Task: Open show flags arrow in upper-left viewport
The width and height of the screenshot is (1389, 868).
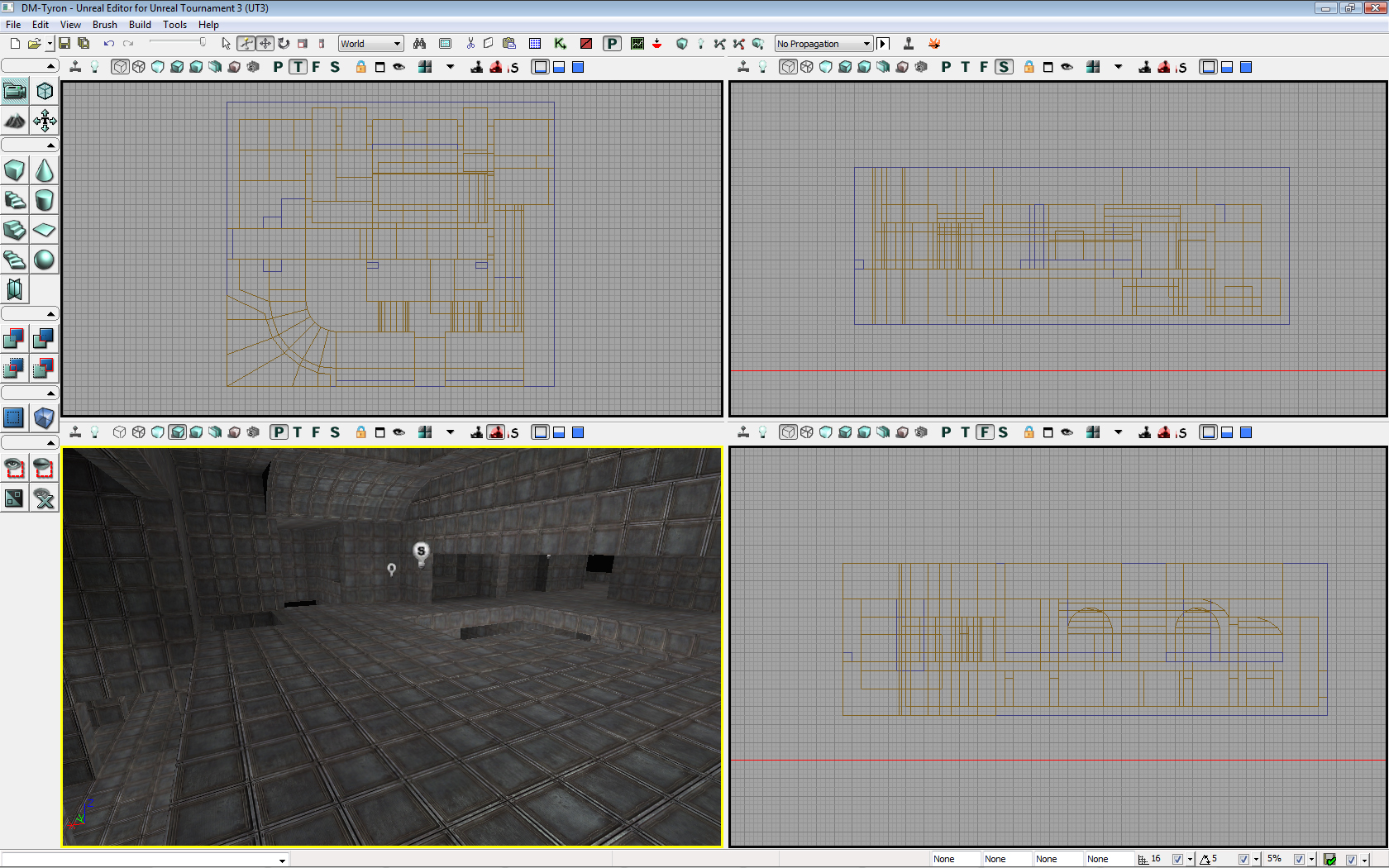Action: click(451, 67)
